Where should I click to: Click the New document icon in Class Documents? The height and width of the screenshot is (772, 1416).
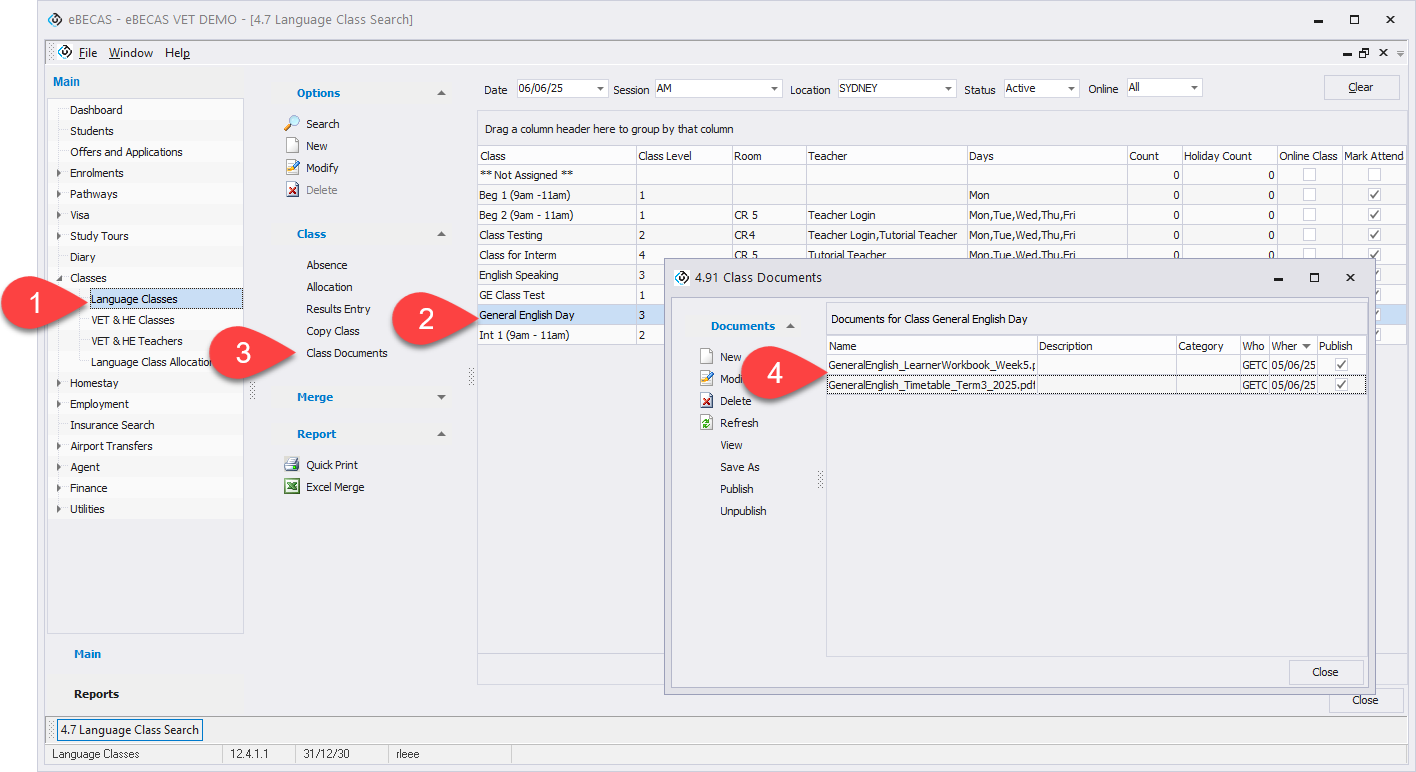706,357
